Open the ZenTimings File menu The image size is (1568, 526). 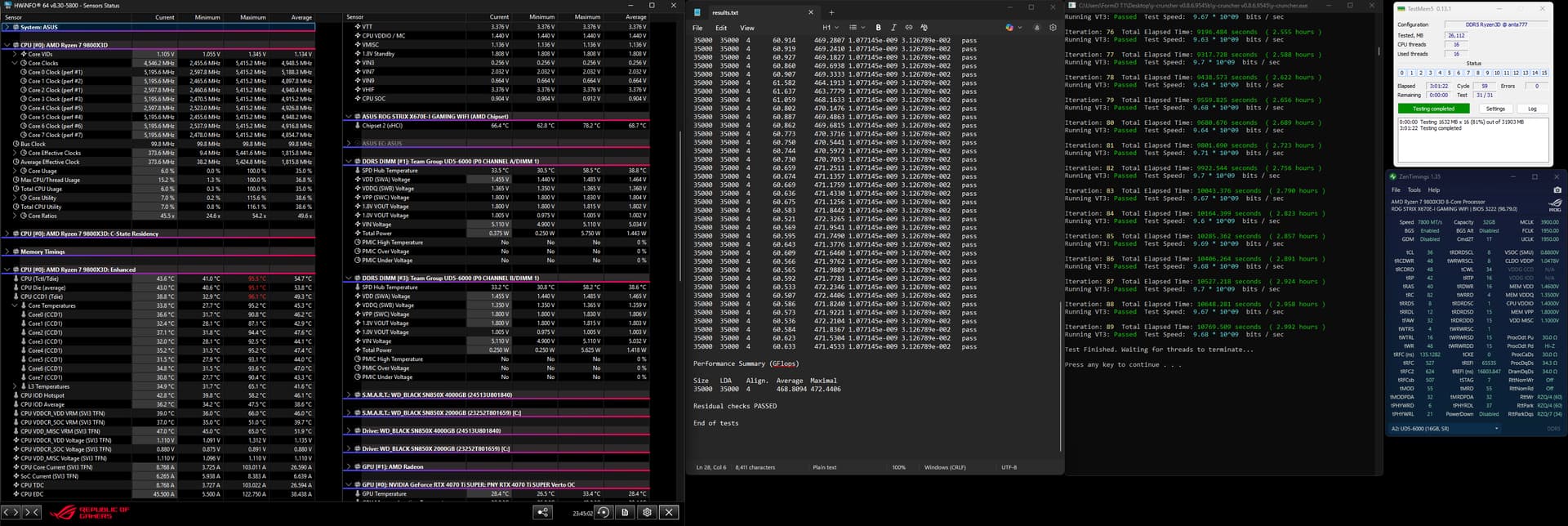pyautogui.click(x=1396, y=189)
